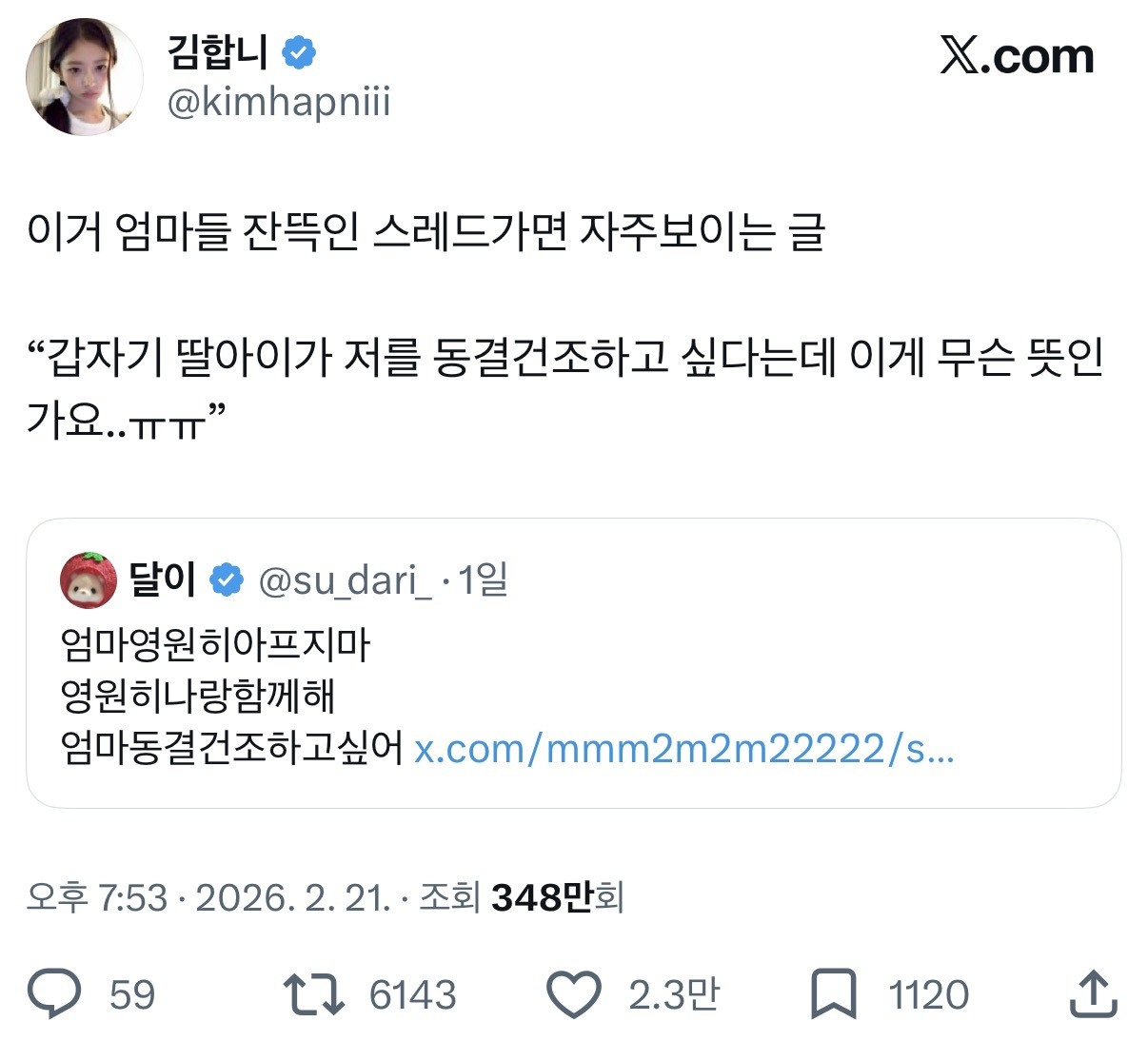This screenshot has height=1041, width=1148.
Task: Open the @kimhapniii handle link
Action: pos(279,102)
